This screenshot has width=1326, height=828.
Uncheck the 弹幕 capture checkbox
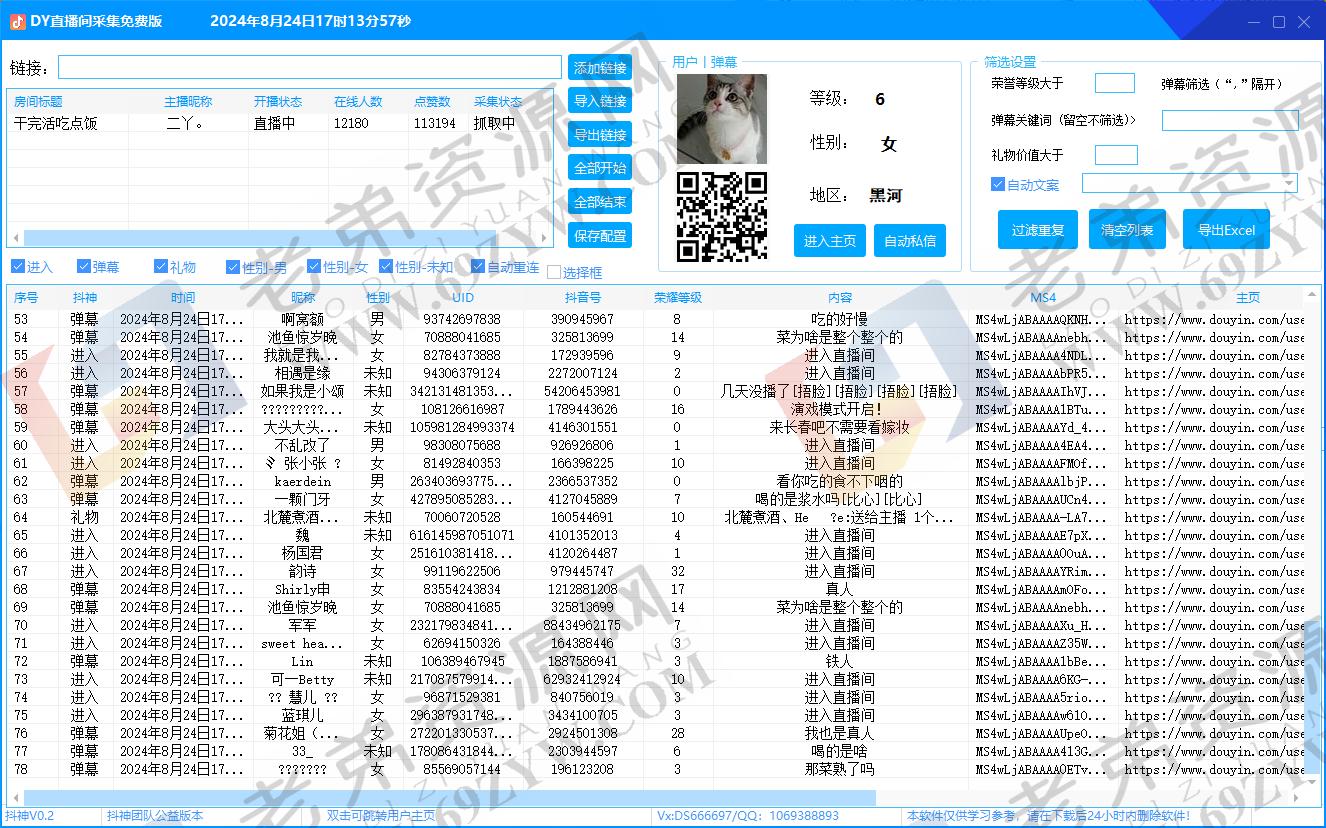(83, 267)
